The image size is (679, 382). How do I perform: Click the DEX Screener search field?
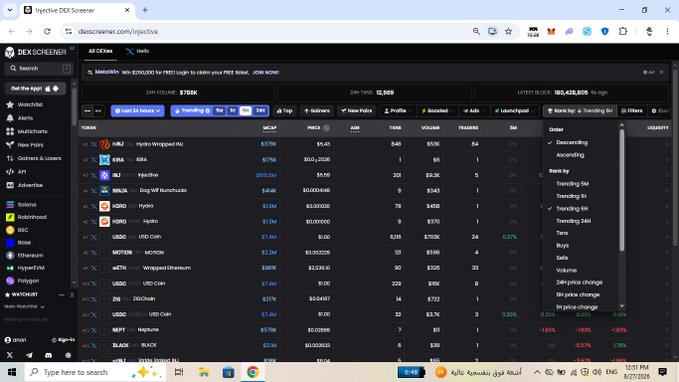click(38, 68)
